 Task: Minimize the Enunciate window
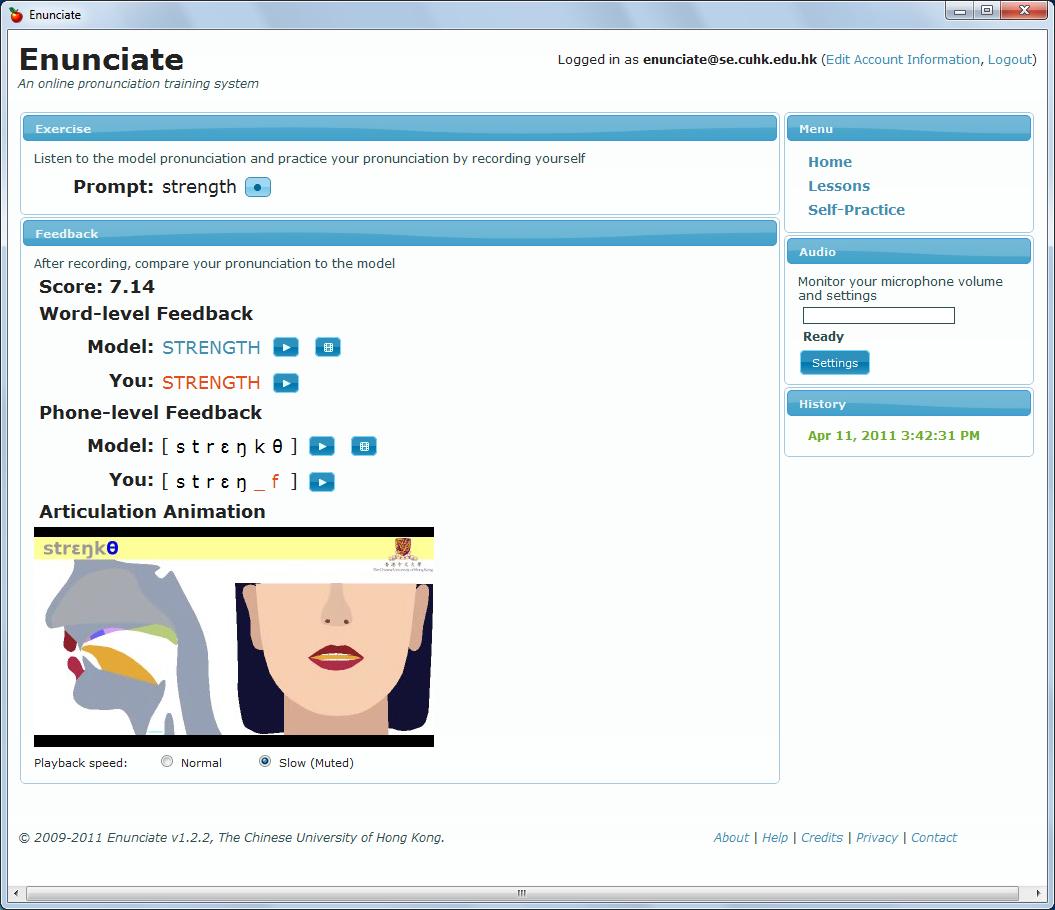(959, 11)
